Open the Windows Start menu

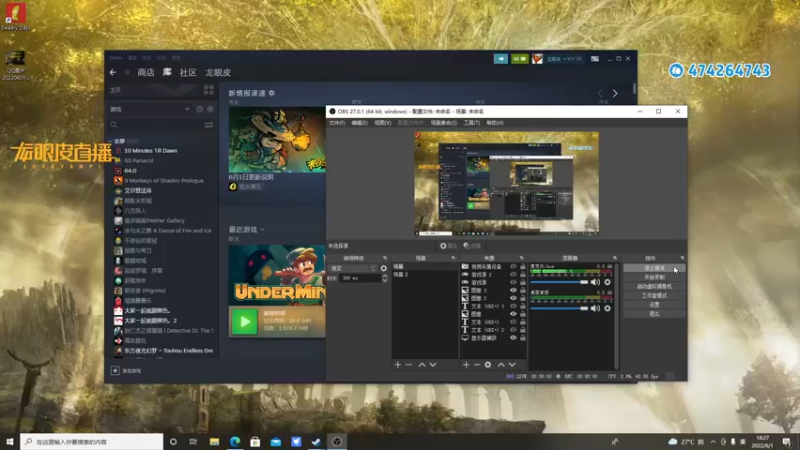pyautogui.click(x=10, y=442)
